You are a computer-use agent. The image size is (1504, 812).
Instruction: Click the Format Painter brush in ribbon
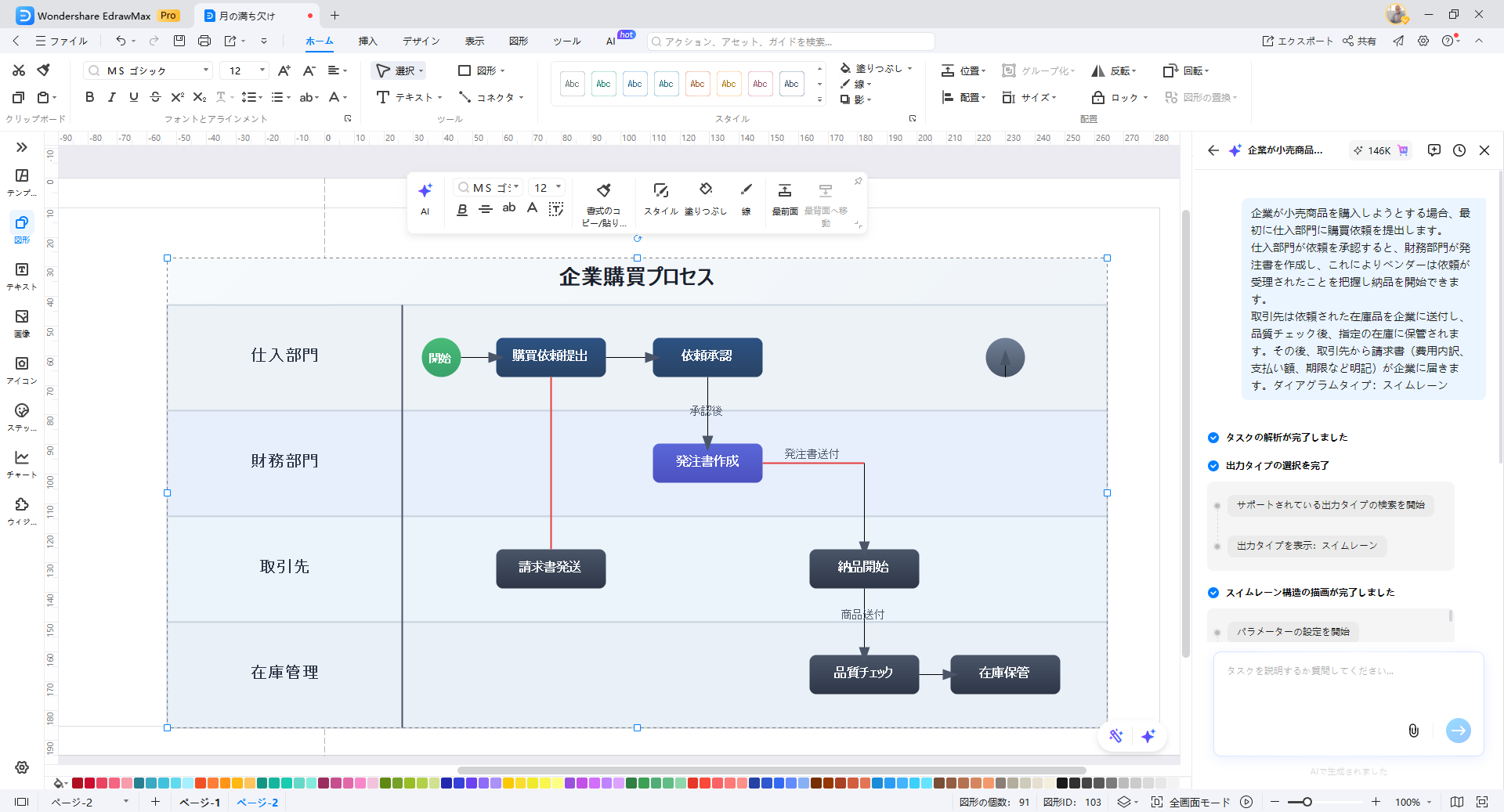click(x=44, y=70)
